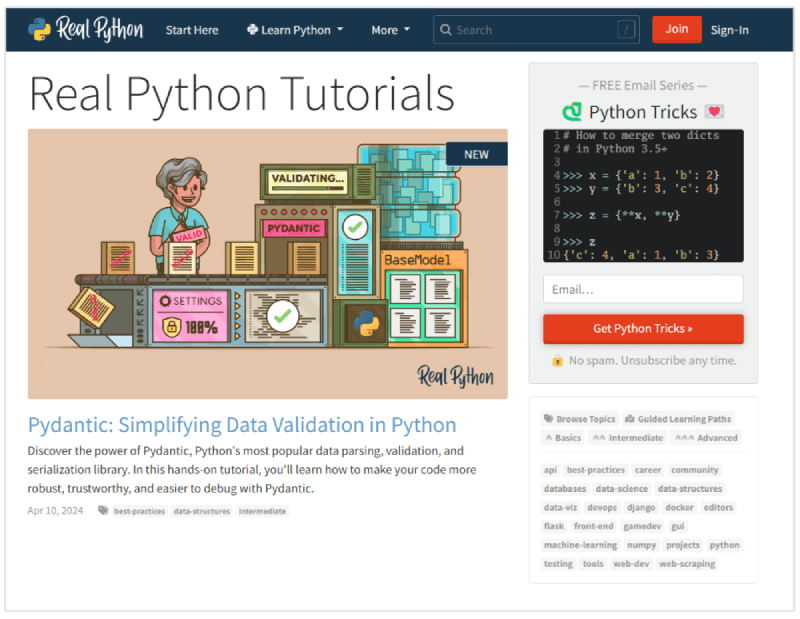Open Browse Topics with the tag icon
The image size is (800, 619).
(x=580, y=418)
